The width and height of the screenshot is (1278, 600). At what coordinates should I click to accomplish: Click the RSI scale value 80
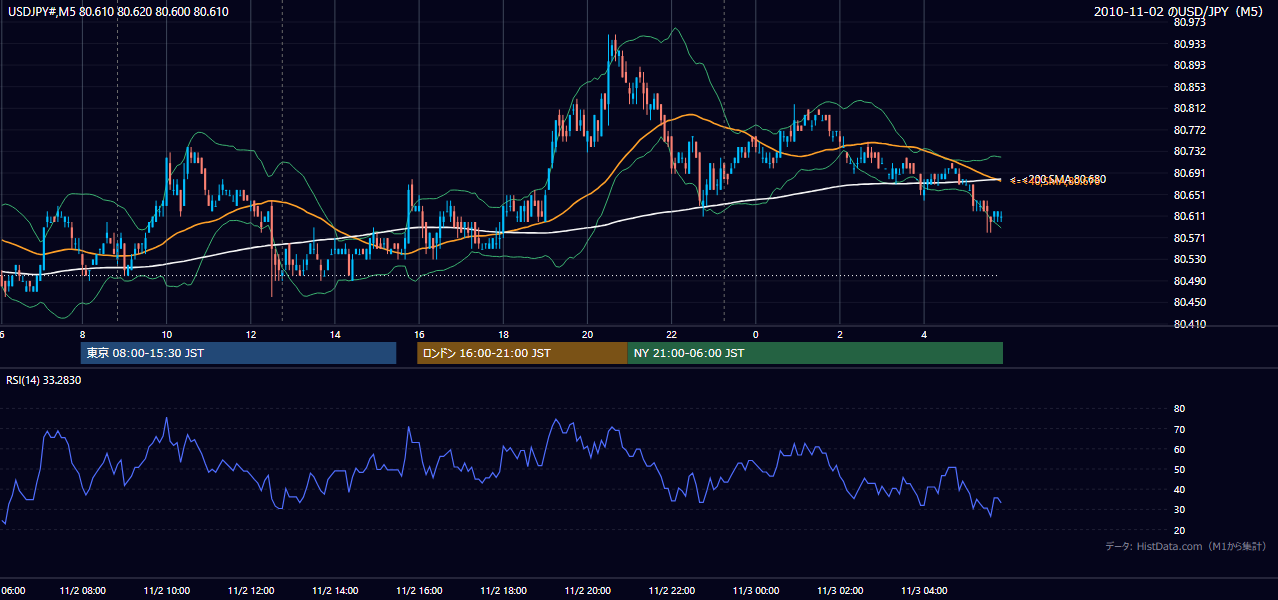pos(1180,409)
